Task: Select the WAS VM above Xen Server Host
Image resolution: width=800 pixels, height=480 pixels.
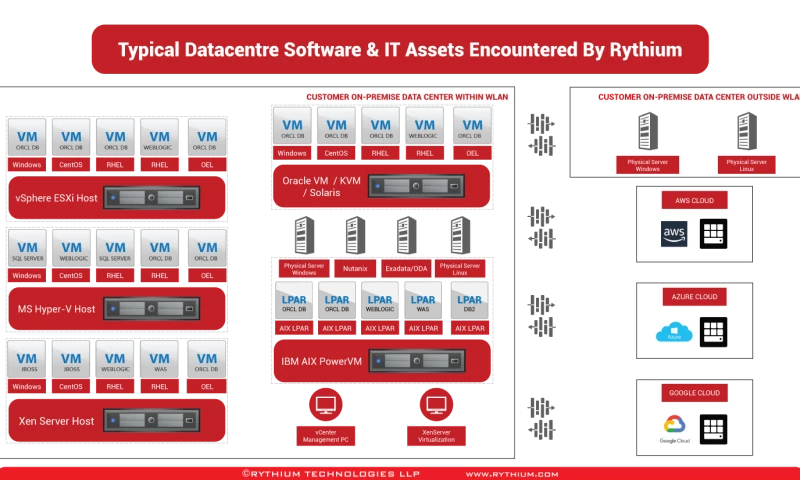Action: pos(160,360)
